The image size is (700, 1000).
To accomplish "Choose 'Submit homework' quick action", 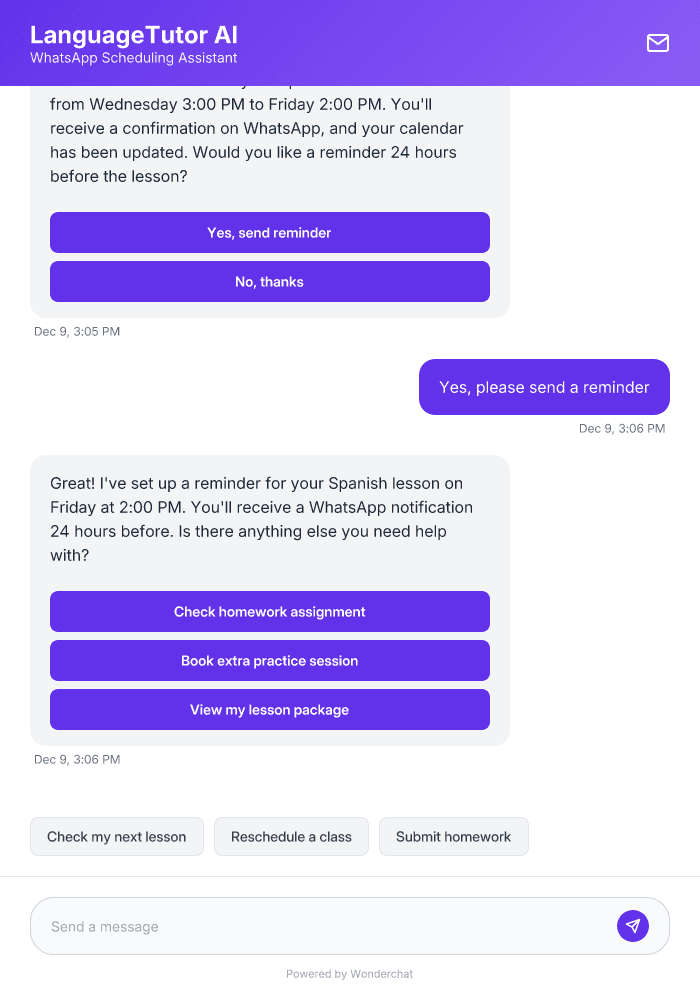I will [453, 836].
